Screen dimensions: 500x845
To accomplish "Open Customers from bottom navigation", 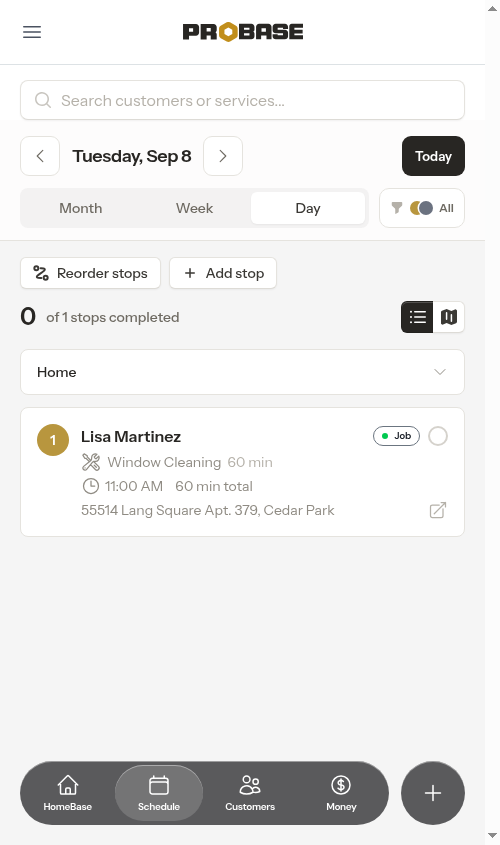I will pos(250,793).
